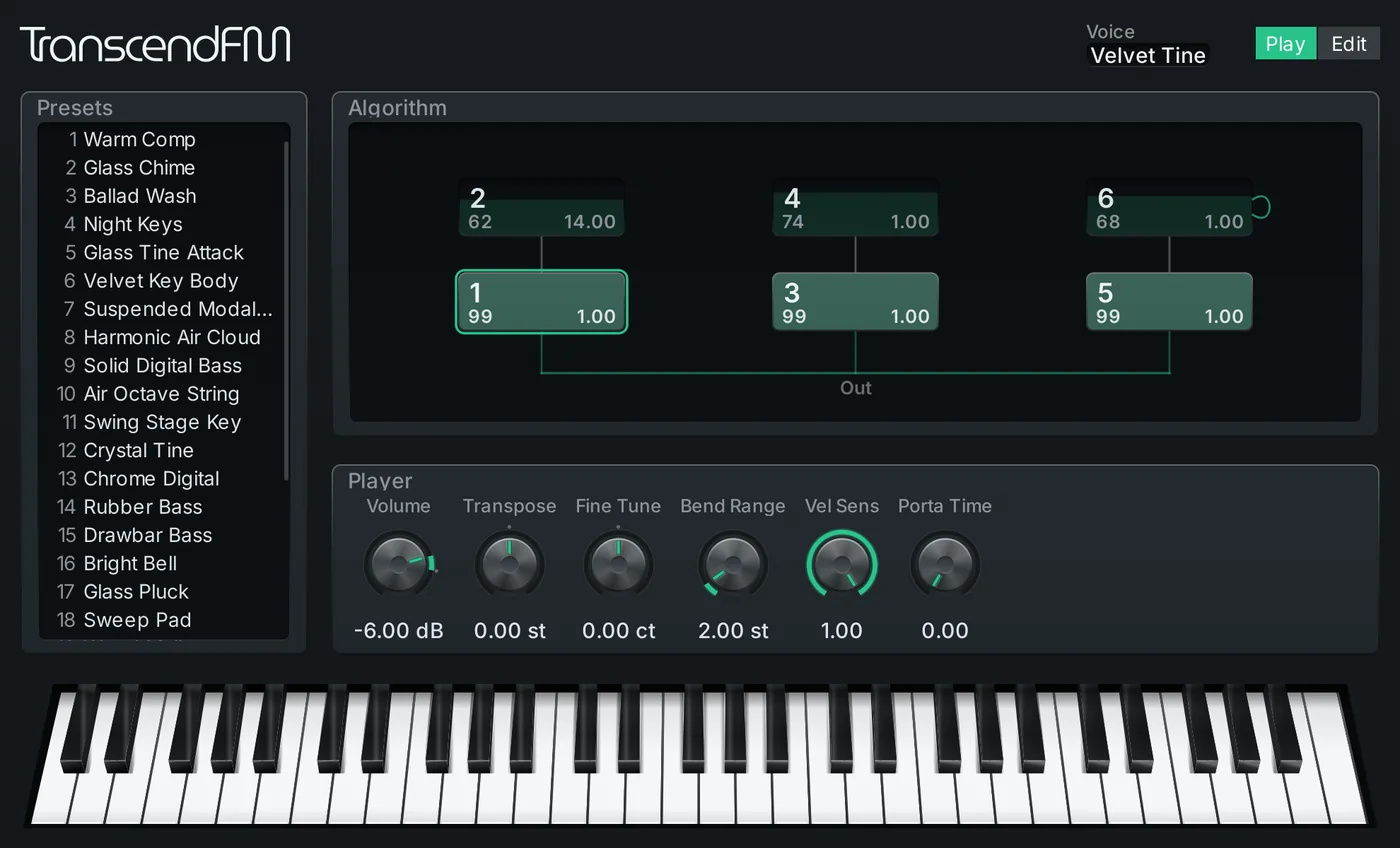Load the Chrome Digital preset
The image size is (1400, 848).
163,478
